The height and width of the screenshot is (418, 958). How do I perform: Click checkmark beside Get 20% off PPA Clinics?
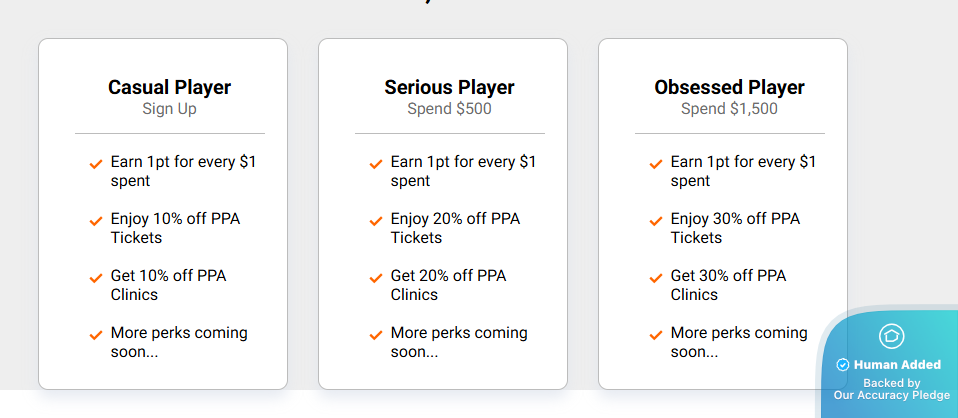tap(376, 278)
